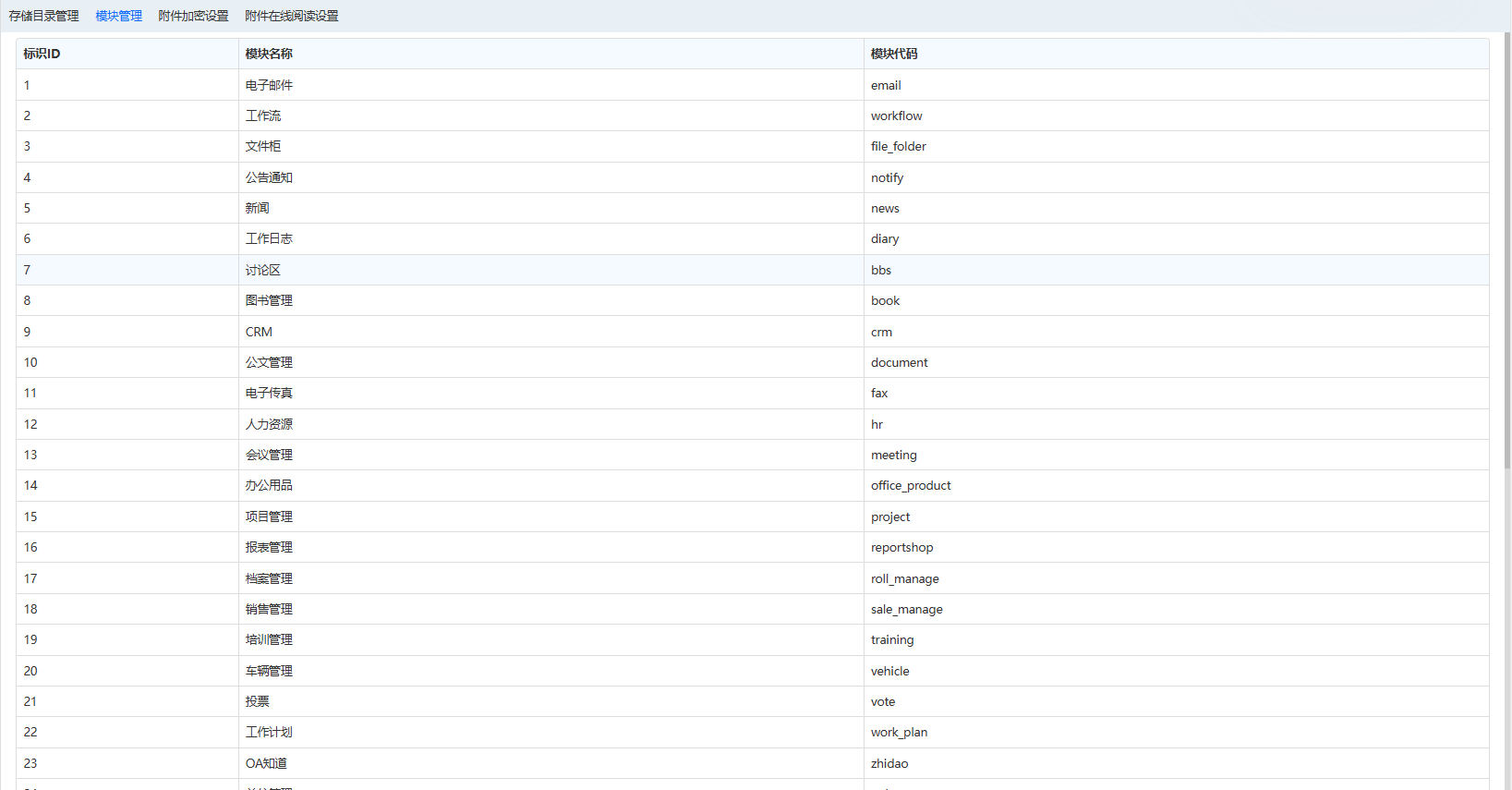Switch to the 模块管理 tab

119,16
